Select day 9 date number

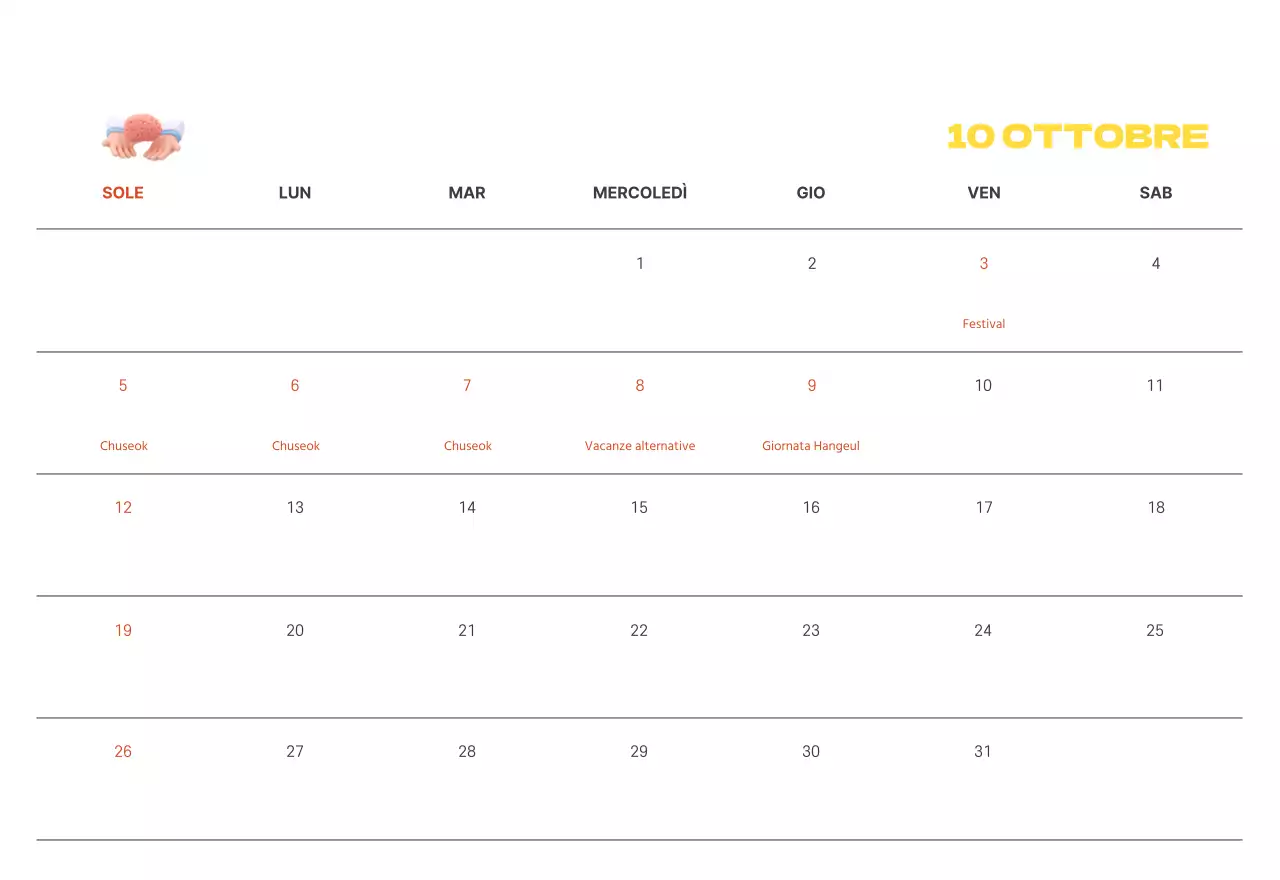pos(812,386)
